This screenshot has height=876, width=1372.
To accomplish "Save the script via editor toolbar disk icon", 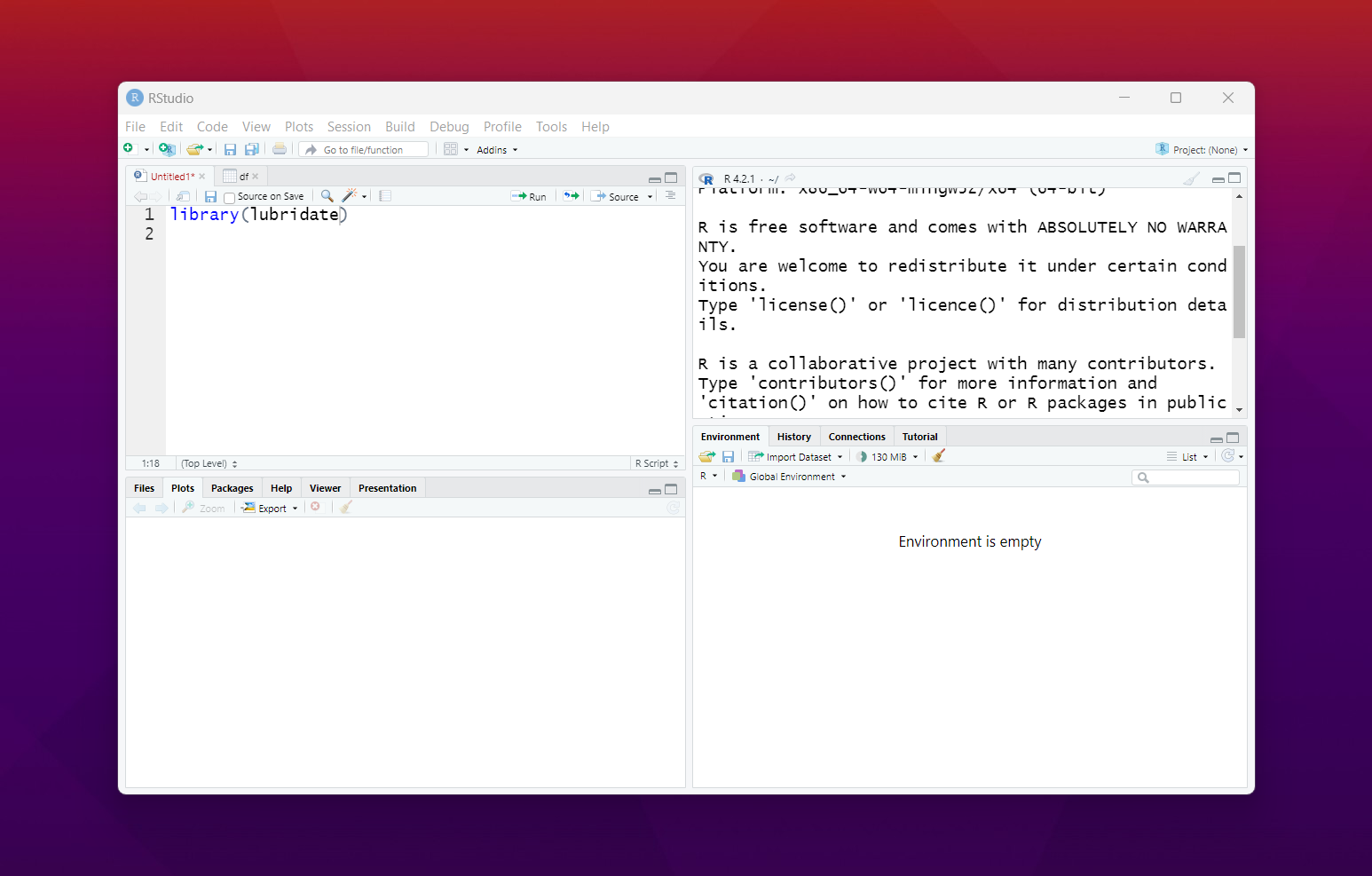I will point(210,196).
